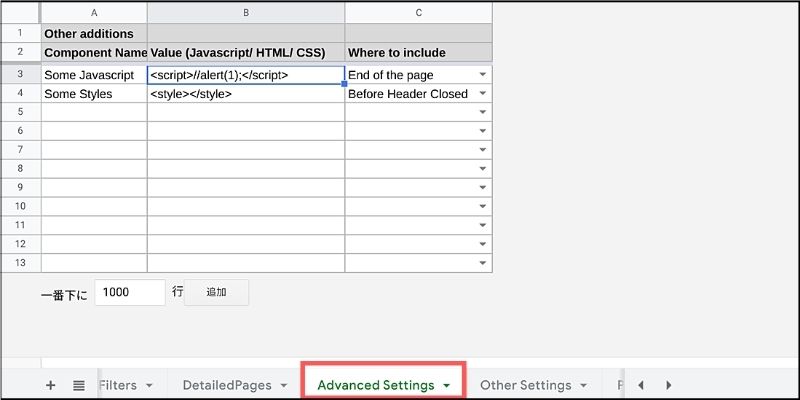The image size is (800, 400).
Task: Switch to the Other Settings sheet tab
Action: click(x=525, y=385)
